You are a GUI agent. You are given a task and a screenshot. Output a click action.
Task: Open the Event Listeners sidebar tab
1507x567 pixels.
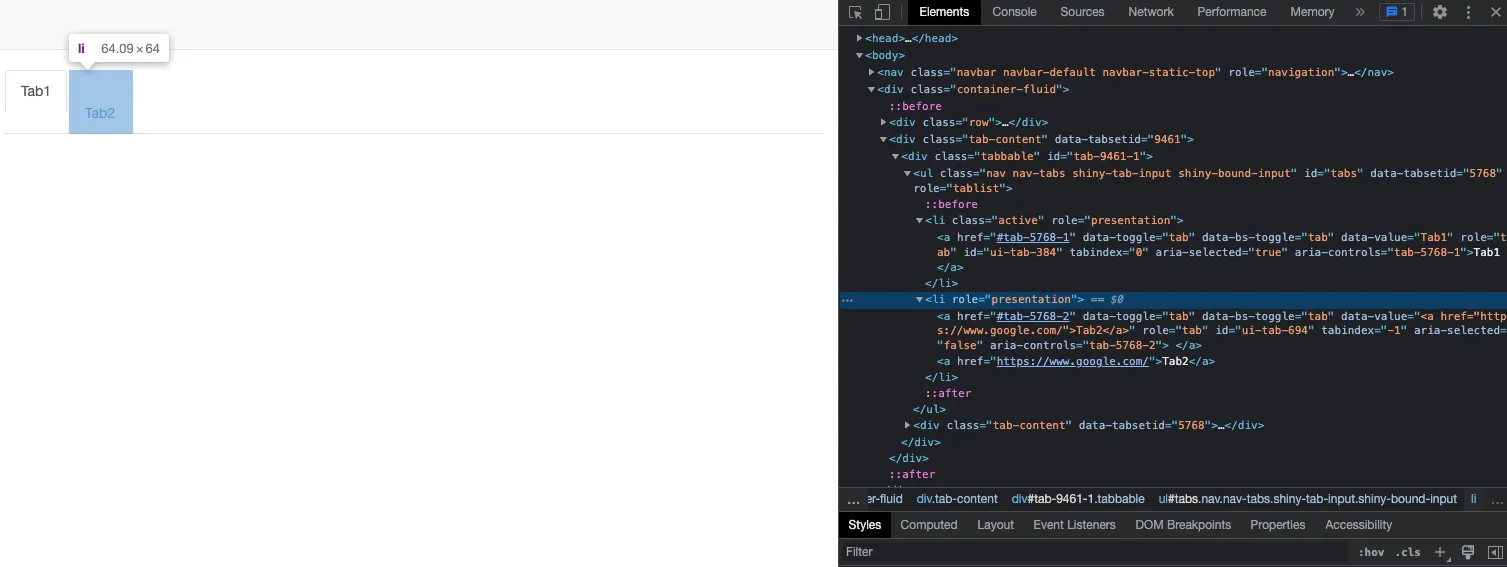click(1074, 525)
